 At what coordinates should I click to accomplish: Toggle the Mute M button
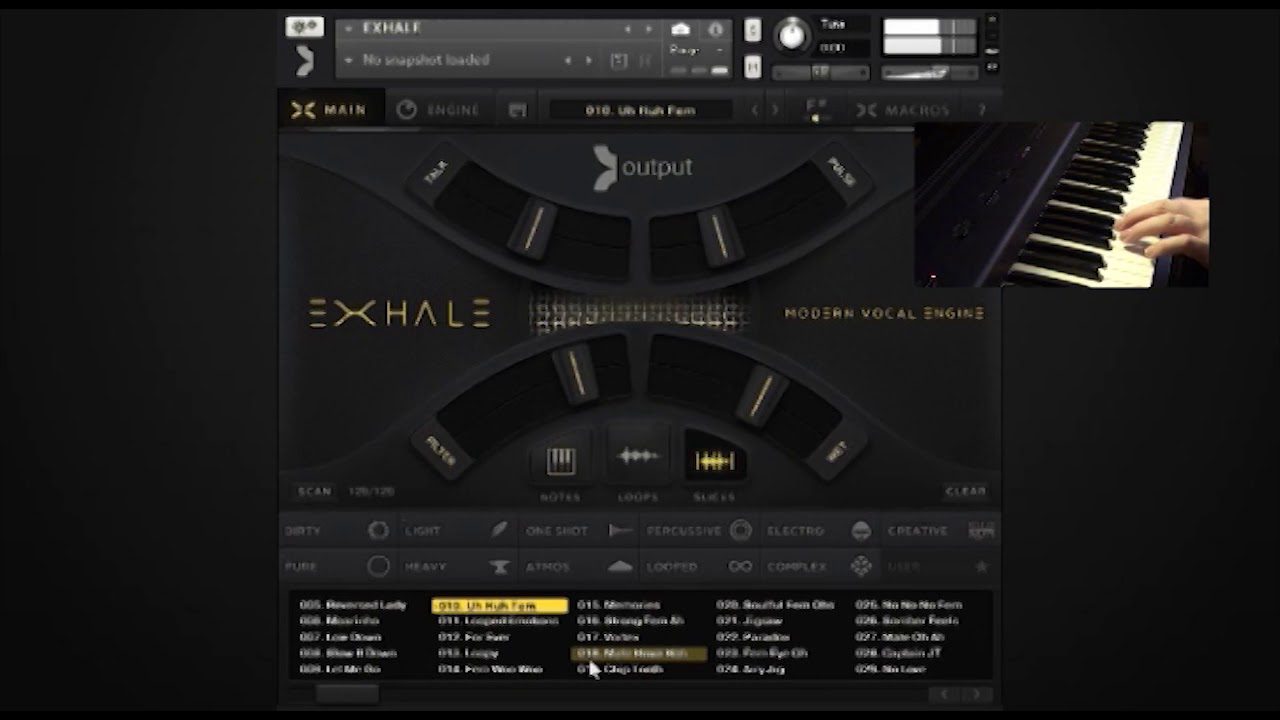pyautogui.click(x=752, y=67)
